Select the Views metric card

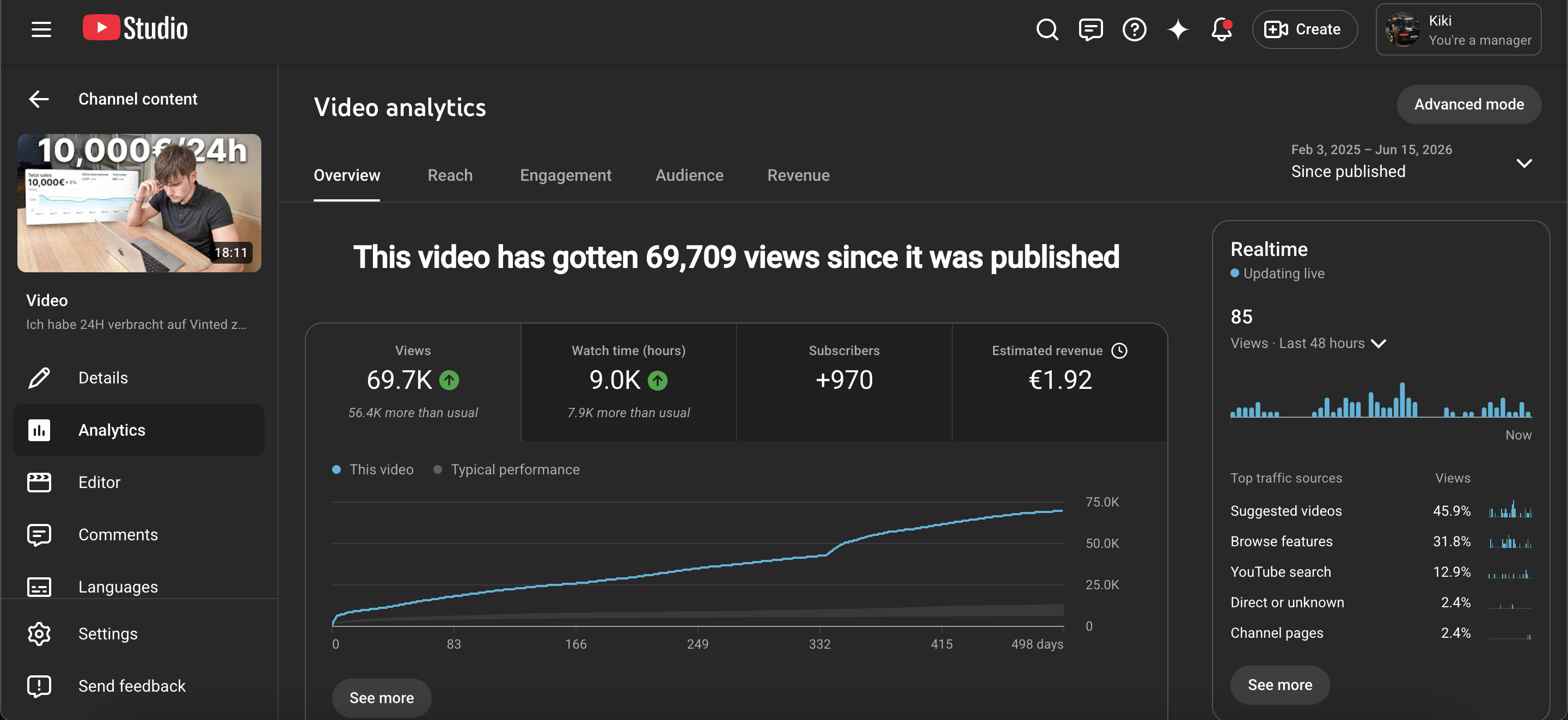tap(413, 382)
